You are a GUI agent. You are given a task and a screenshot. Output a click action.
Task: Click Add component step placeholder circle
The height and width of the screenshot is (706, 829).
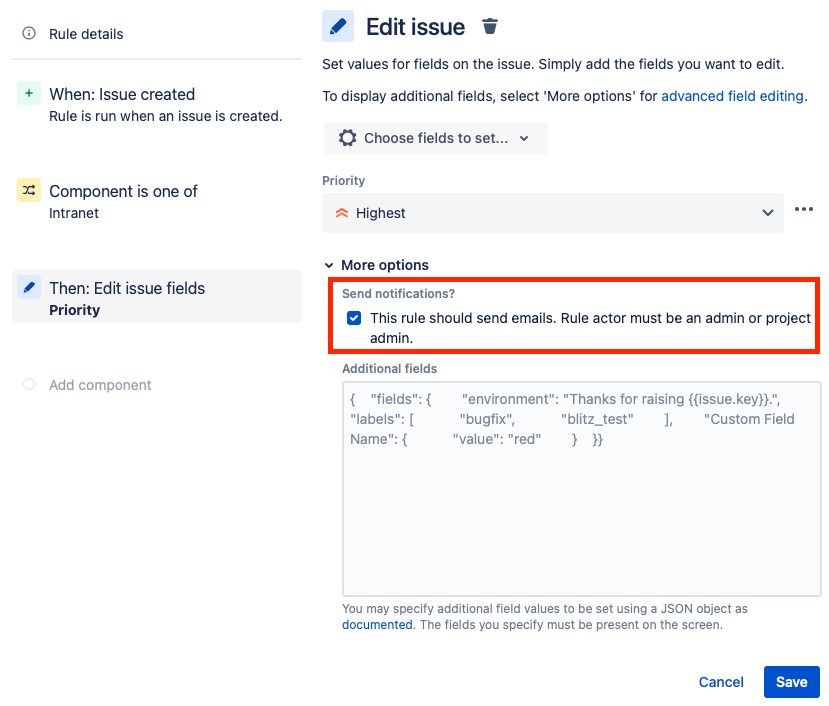[x=27, y=384]
